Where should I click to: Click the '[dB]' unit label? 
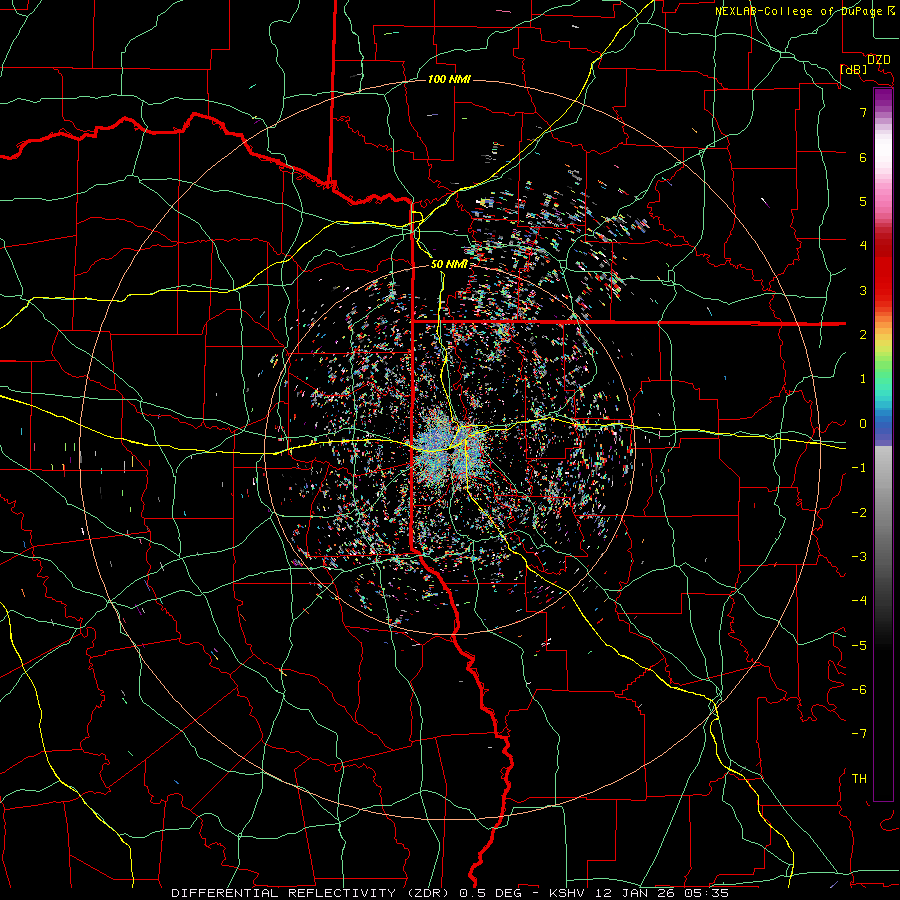(853, 69)
